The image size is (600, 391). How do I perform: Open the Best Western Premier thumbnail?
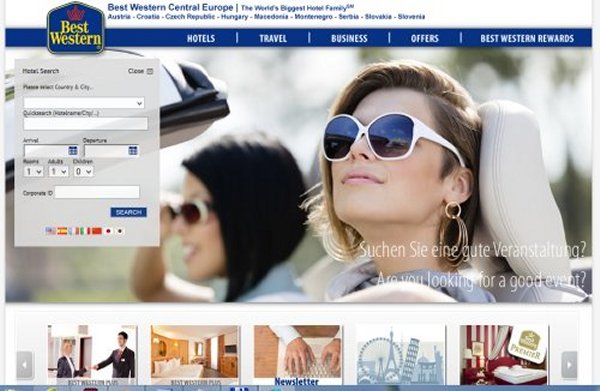click(x=504, y=355)
